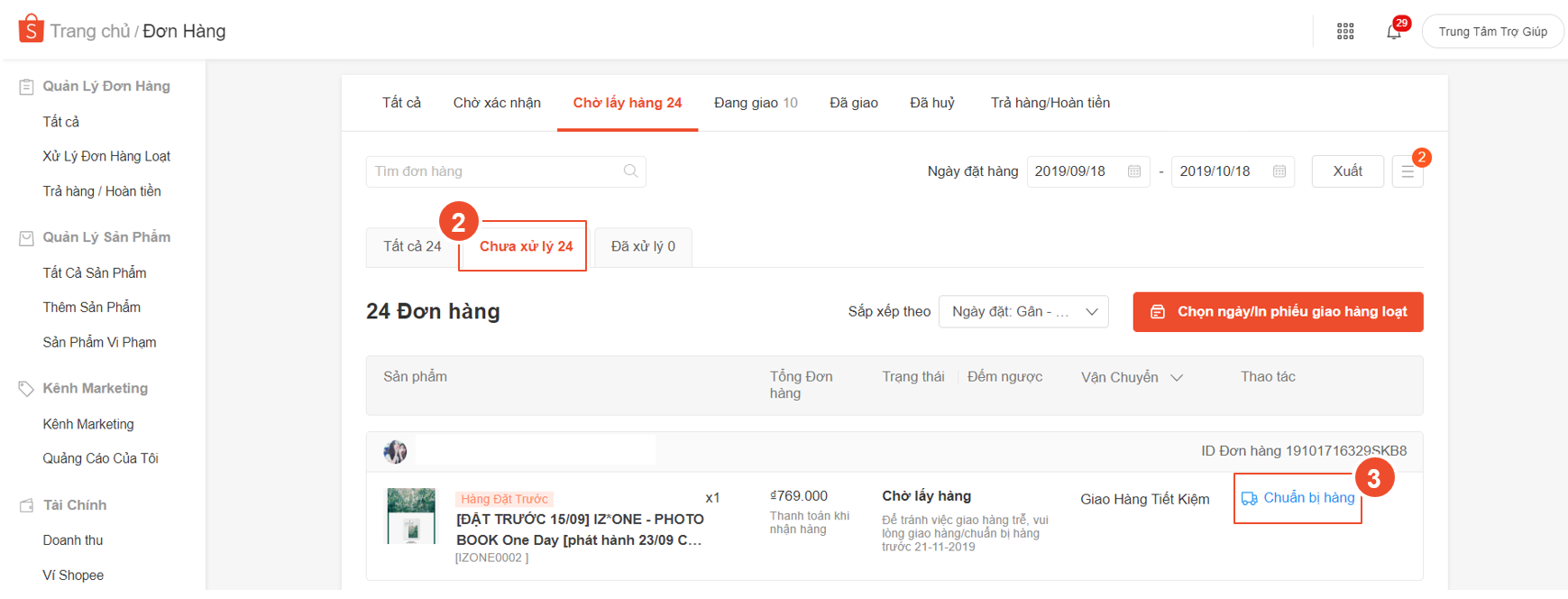Open Quảng Cáo Của Tôi in sidebar

[100, 458]
